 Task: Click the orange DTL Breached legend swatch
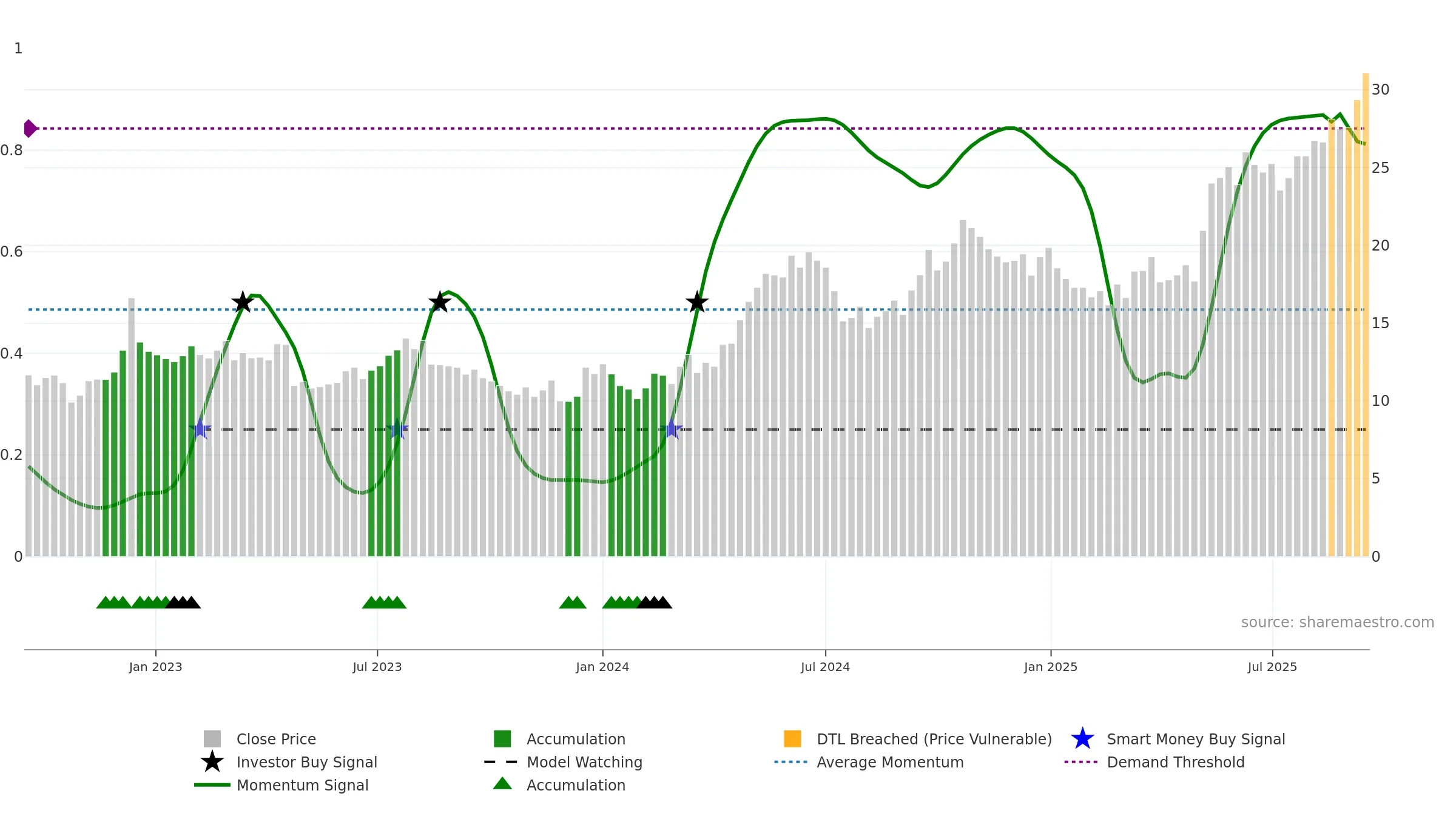click(792, 739)
